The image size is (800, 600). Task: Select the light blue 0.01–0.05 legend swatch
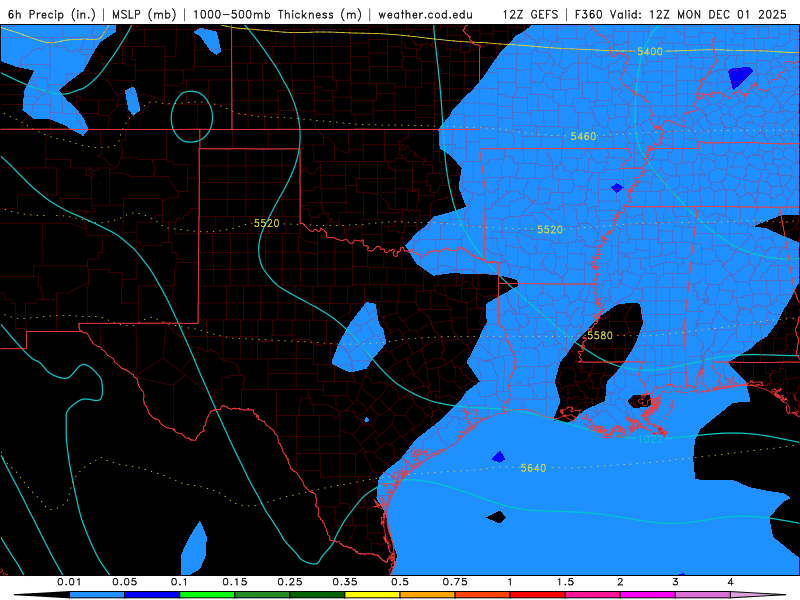coord(97,595)
